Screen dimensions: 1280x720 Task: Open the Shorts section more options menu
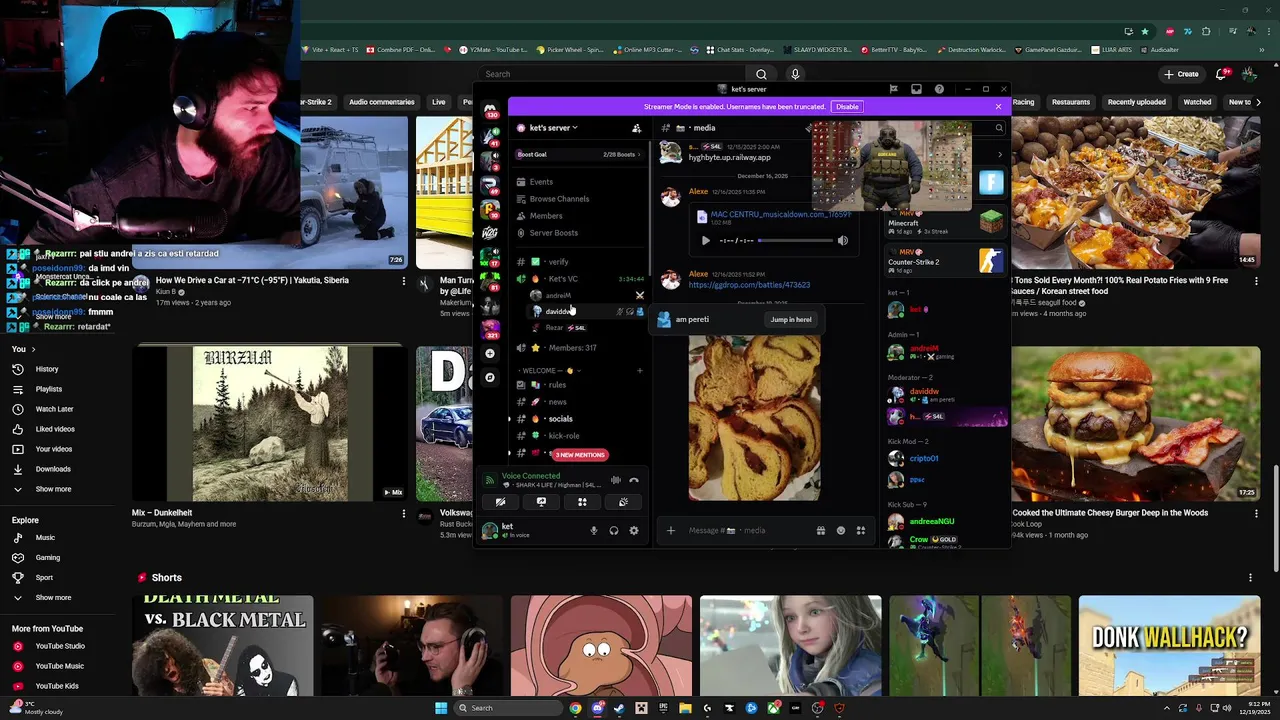click(x=1250, y=578)
